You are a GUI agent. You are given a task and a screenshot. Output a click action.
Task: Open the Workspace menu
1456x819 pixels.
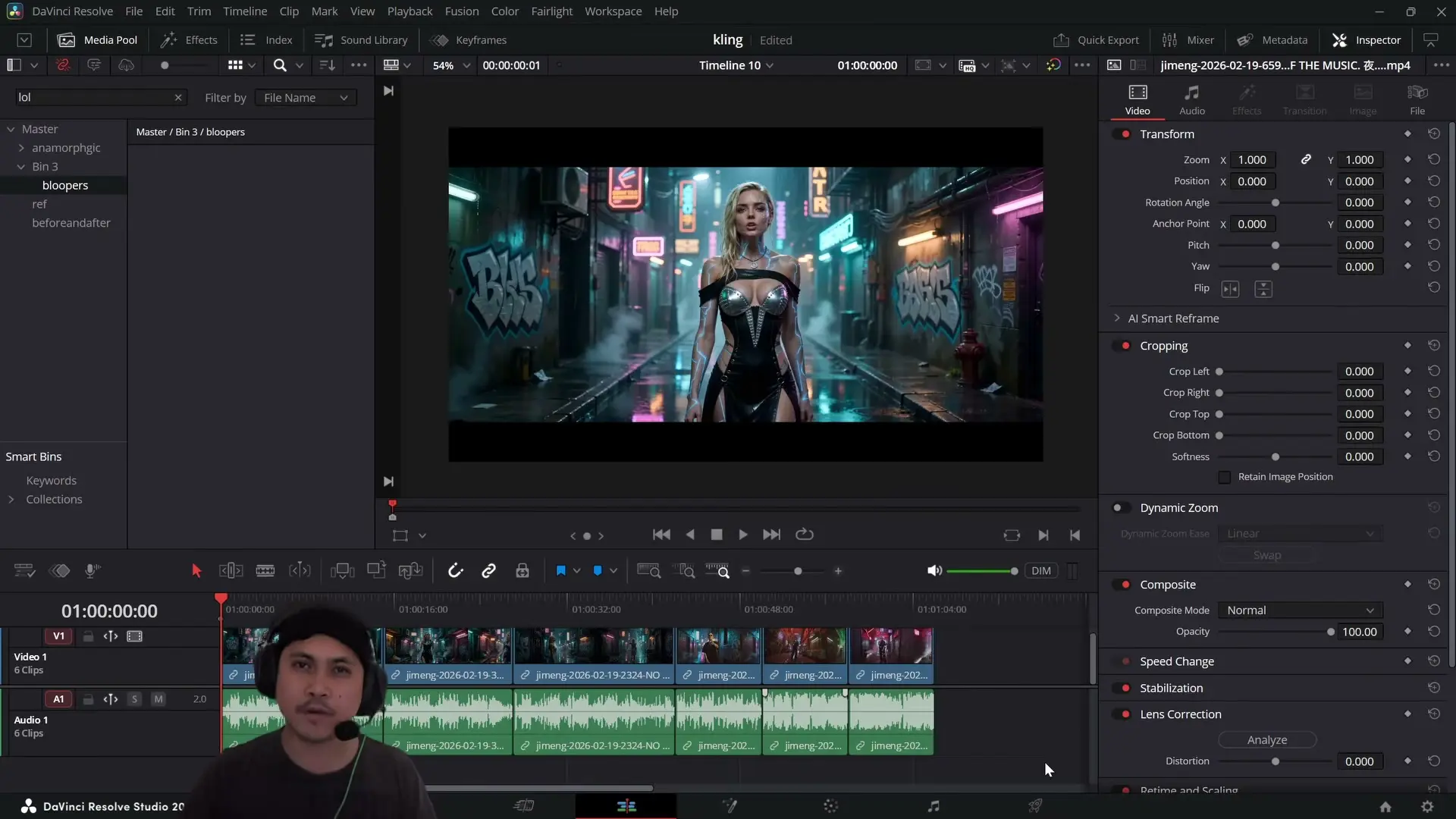(x=613, y=11)
